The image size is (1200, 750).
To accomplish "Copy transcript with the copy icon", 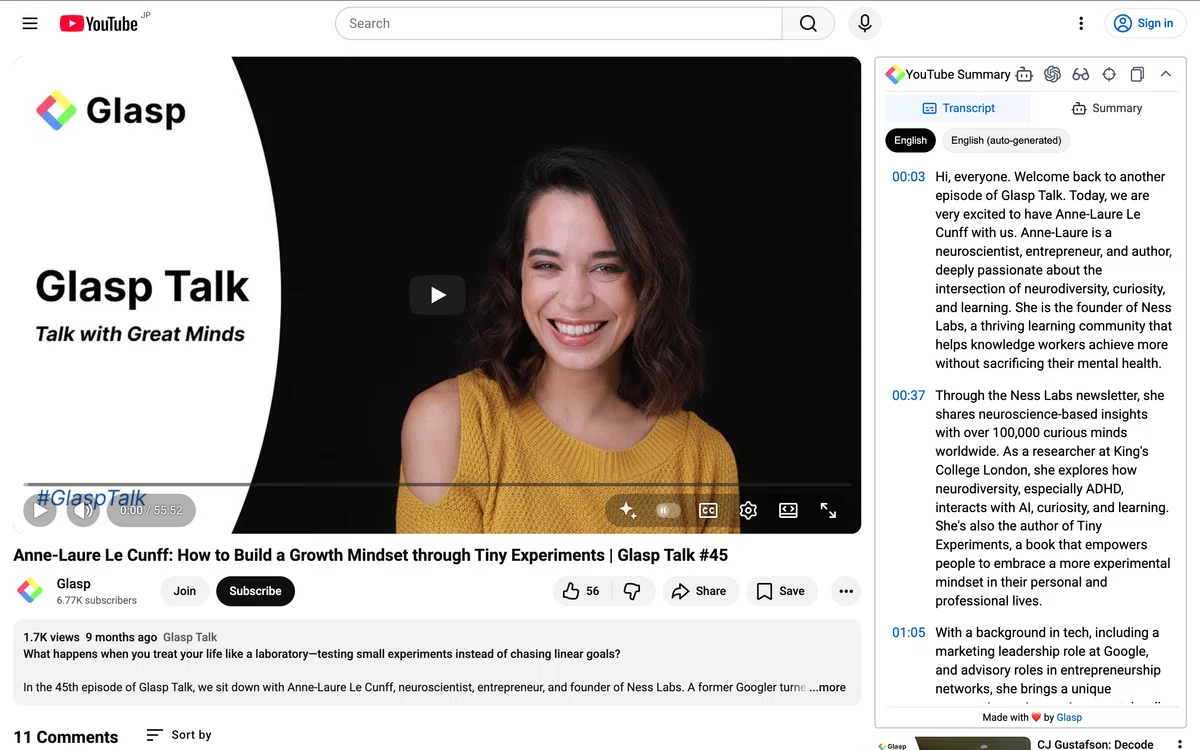I will [1137, 74].
